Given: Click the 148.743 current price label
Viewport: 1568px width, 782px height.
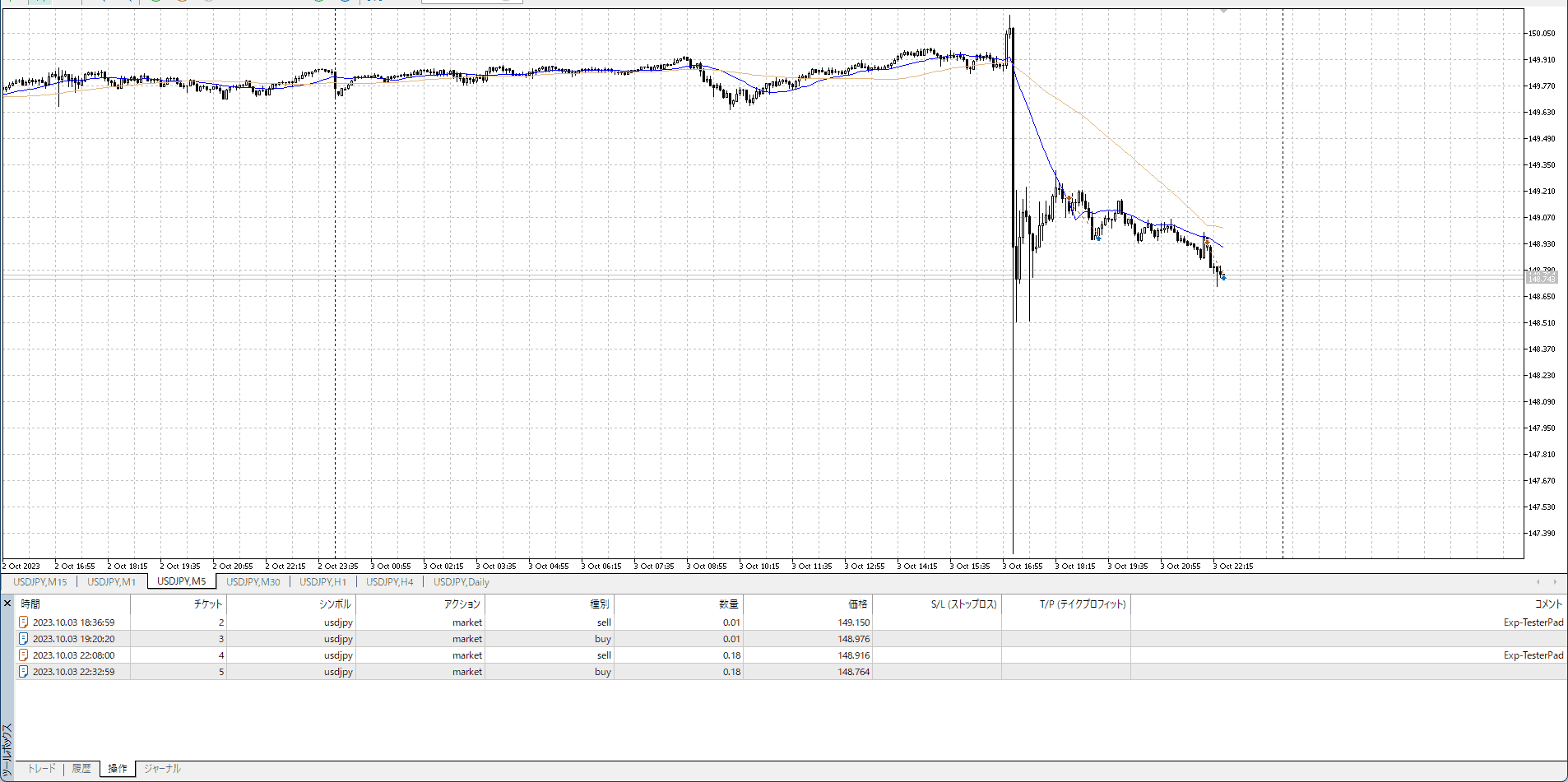Looking at the screenshot, I should coord(1542,280).
